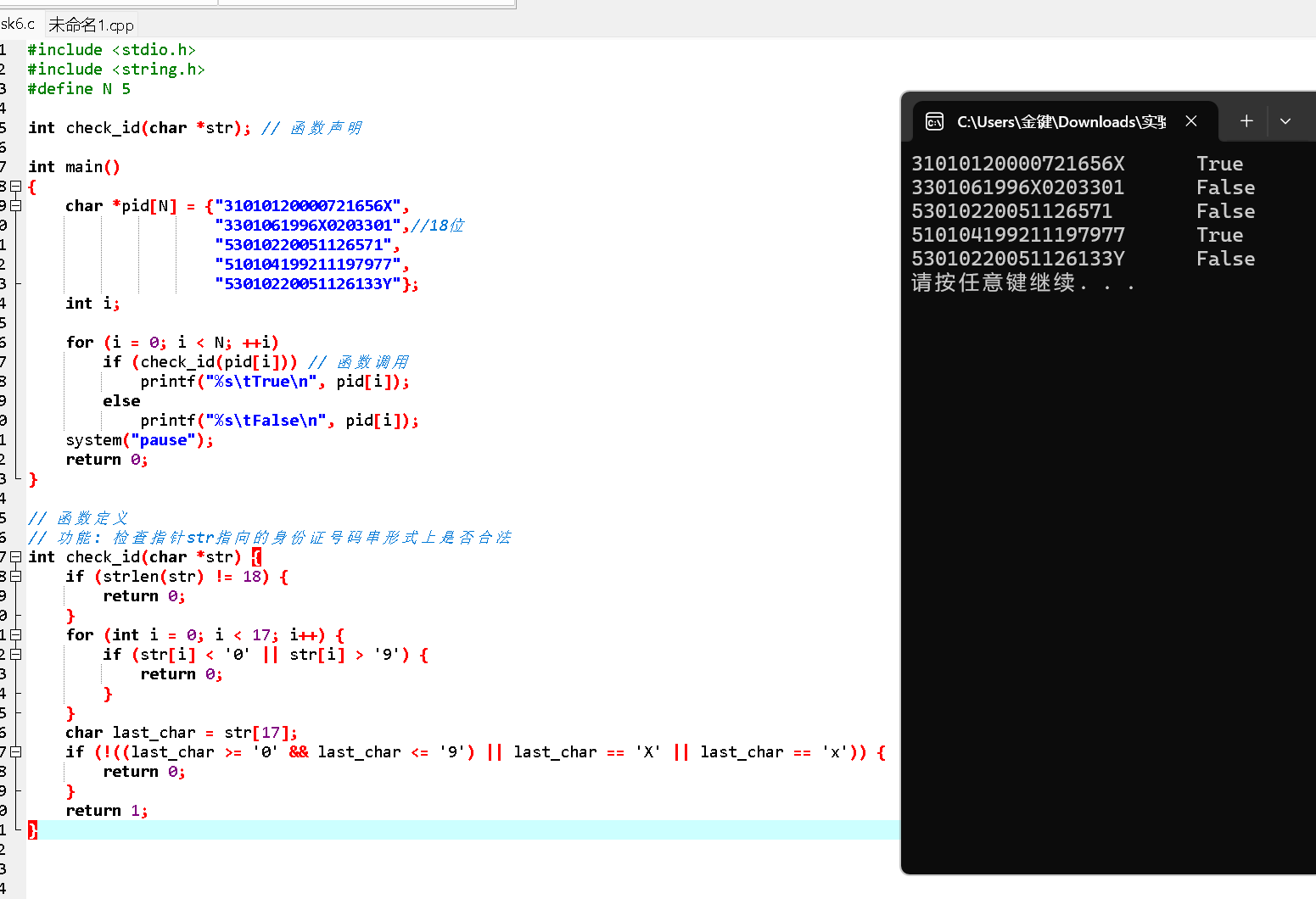Click the int main() line
1316x899 pixels.
pos(74,167)
